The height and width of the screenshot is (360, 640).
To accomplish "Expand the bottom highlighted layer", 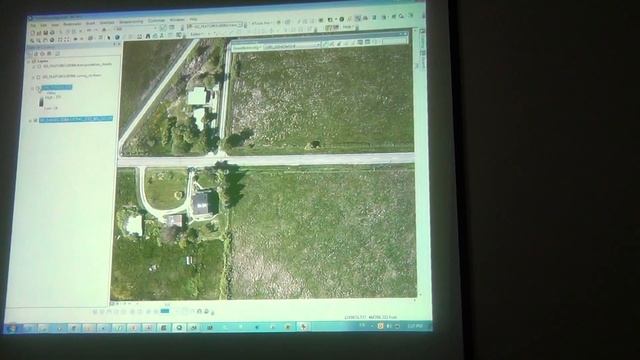I will pos(31,121).
